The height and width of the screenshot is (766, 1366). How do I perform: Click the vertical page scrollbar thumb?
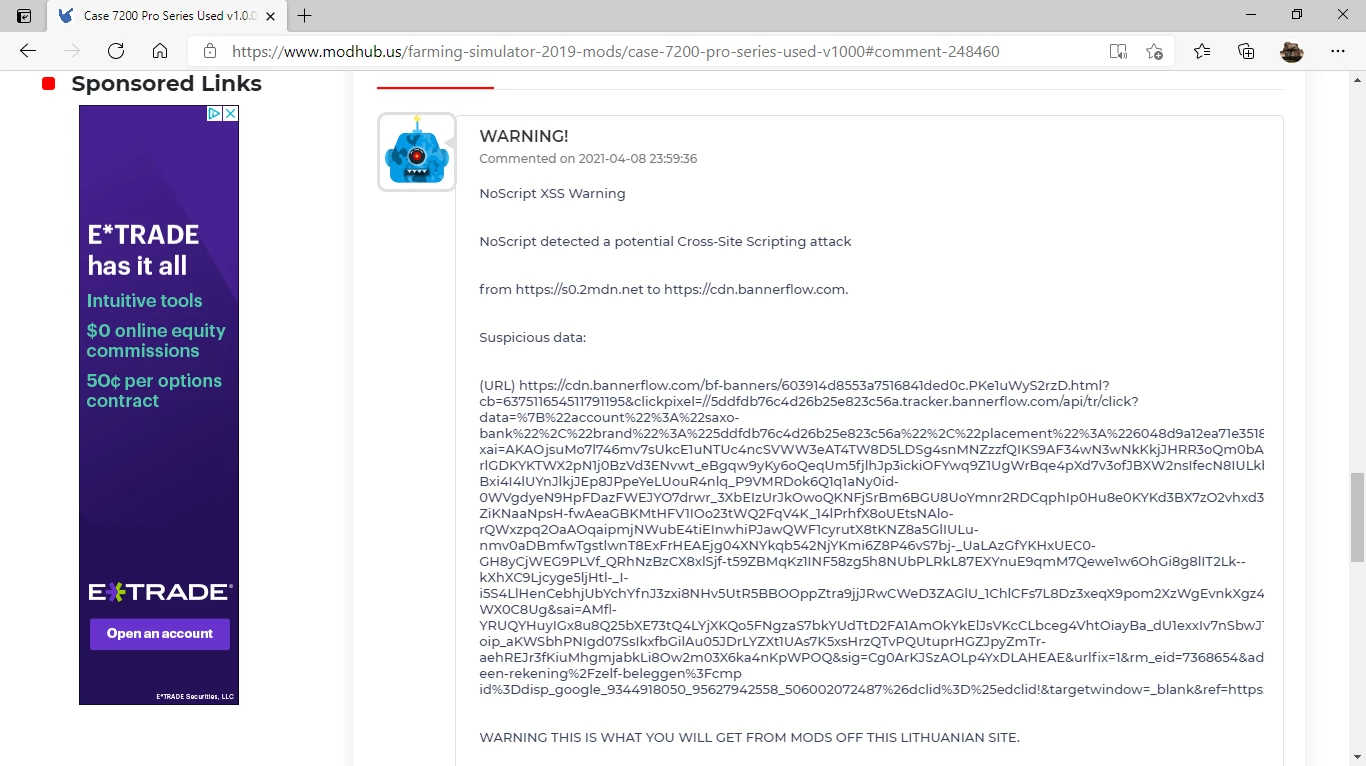[1357, 516]
